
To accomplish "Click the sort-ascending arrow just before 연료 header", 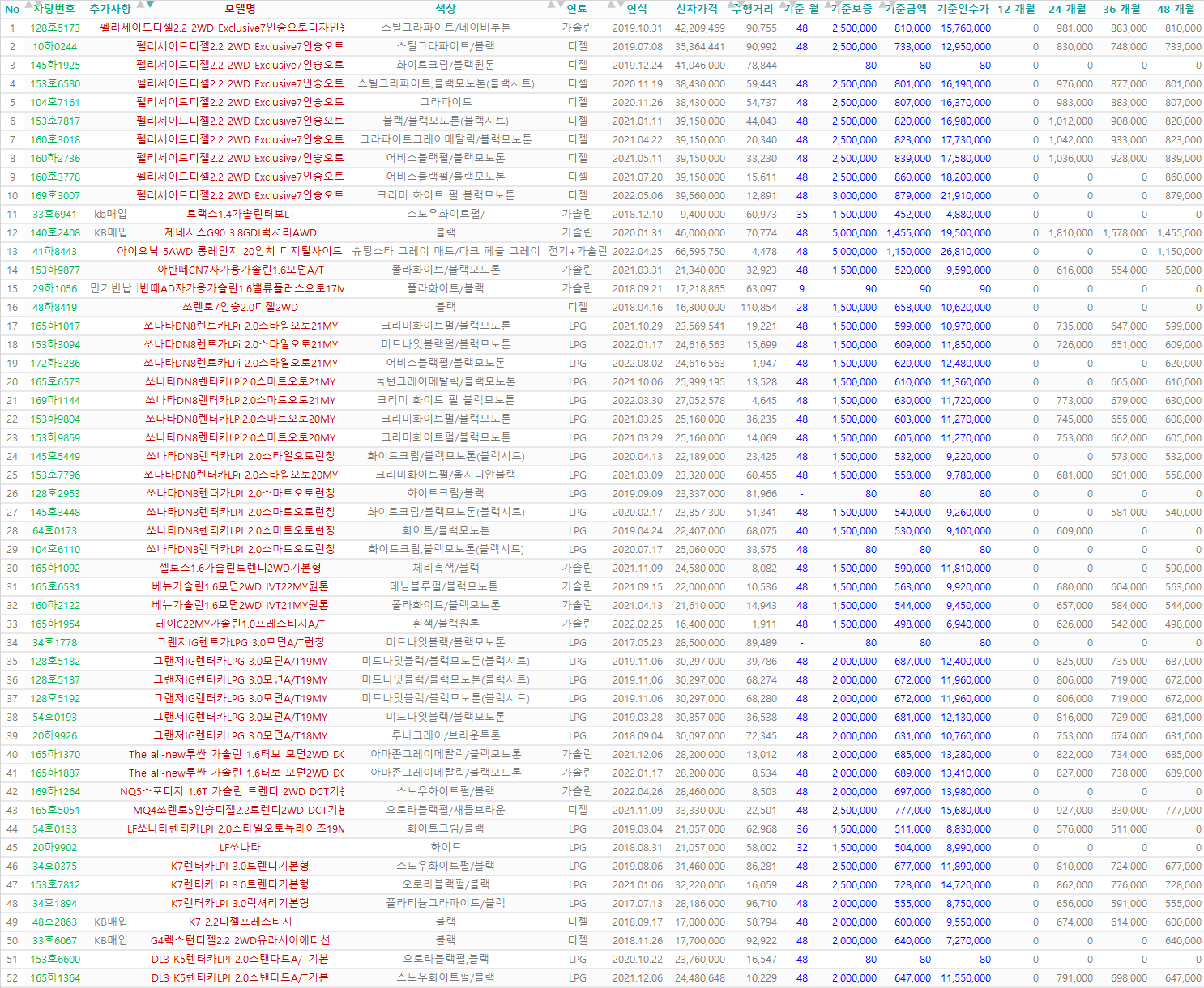I will pyautogui.click(x=551, y=5).
